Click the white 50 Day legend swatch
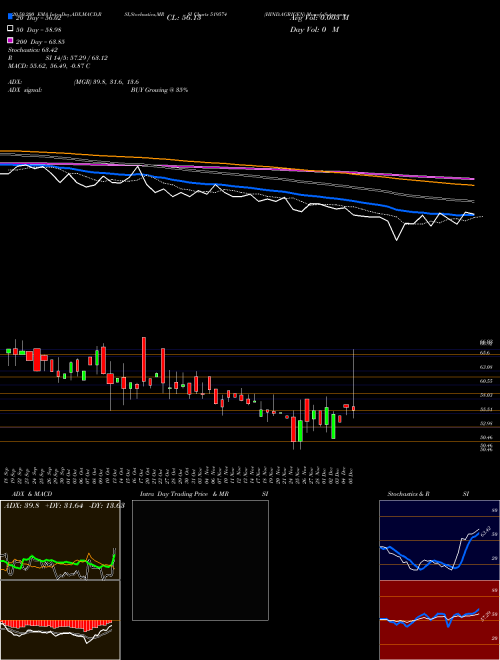 tap(10, 29)
